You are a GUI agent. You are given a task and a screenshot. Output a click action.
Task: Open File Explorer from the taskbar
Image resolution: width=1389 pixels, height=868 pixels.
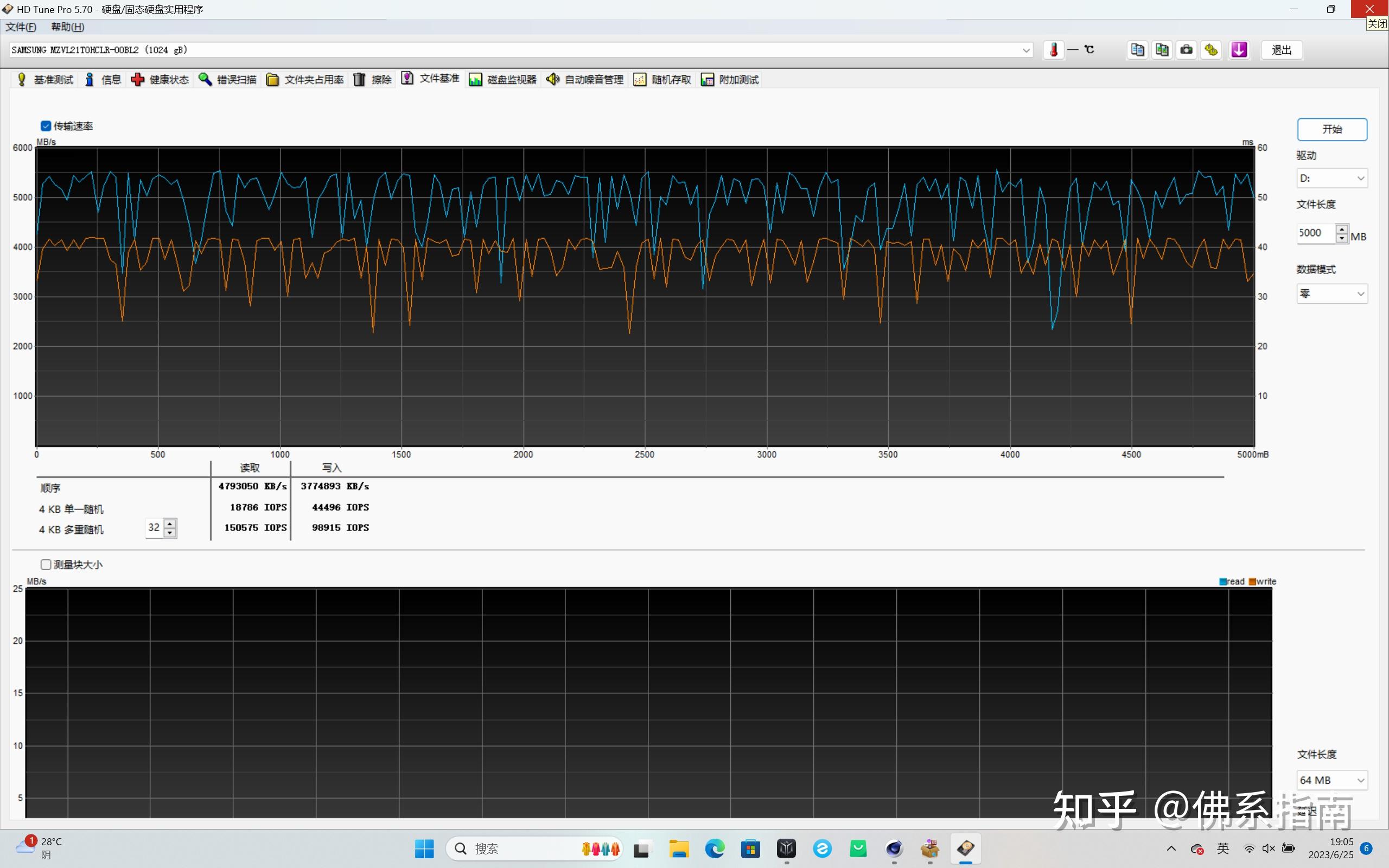(678, 848)
